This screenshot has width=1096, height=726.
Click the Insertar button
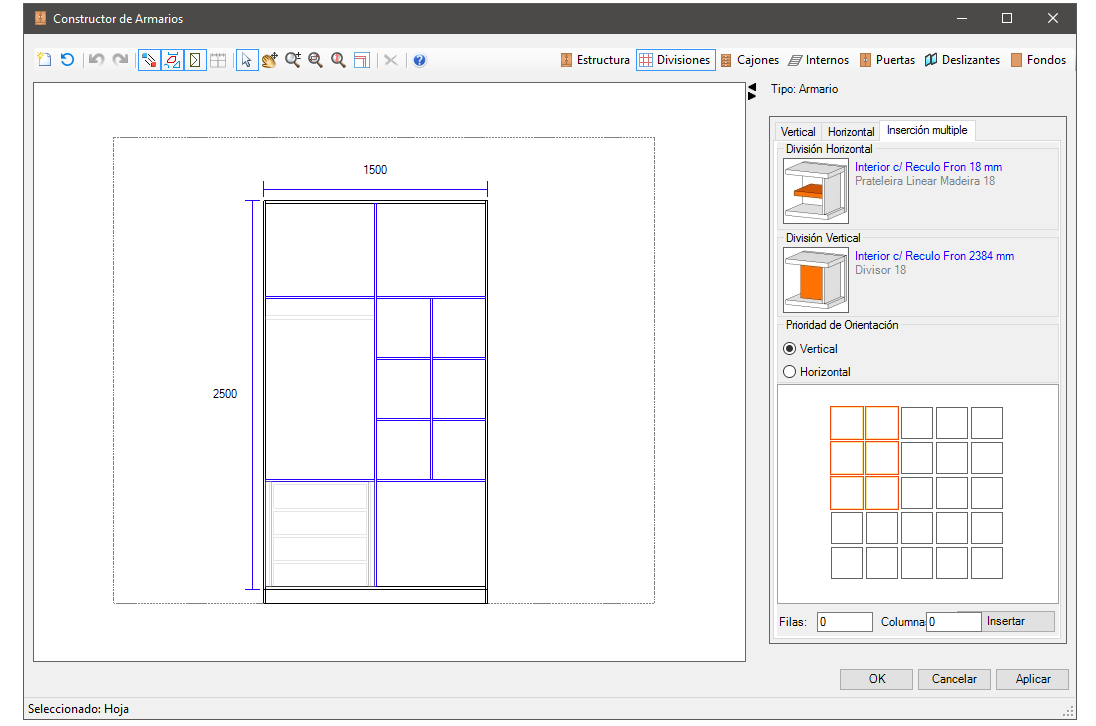(x=1006, y=621)
